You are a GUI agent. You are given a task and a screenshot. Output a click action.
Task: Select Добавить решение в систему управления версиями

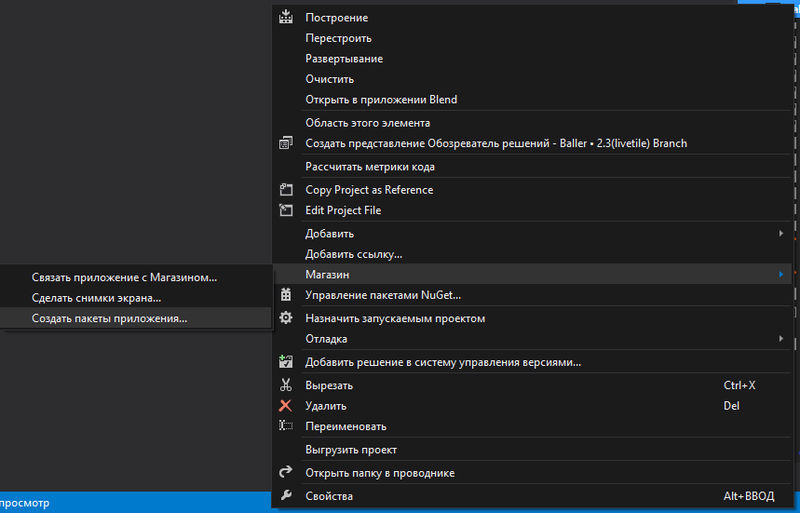click(532, 362)
